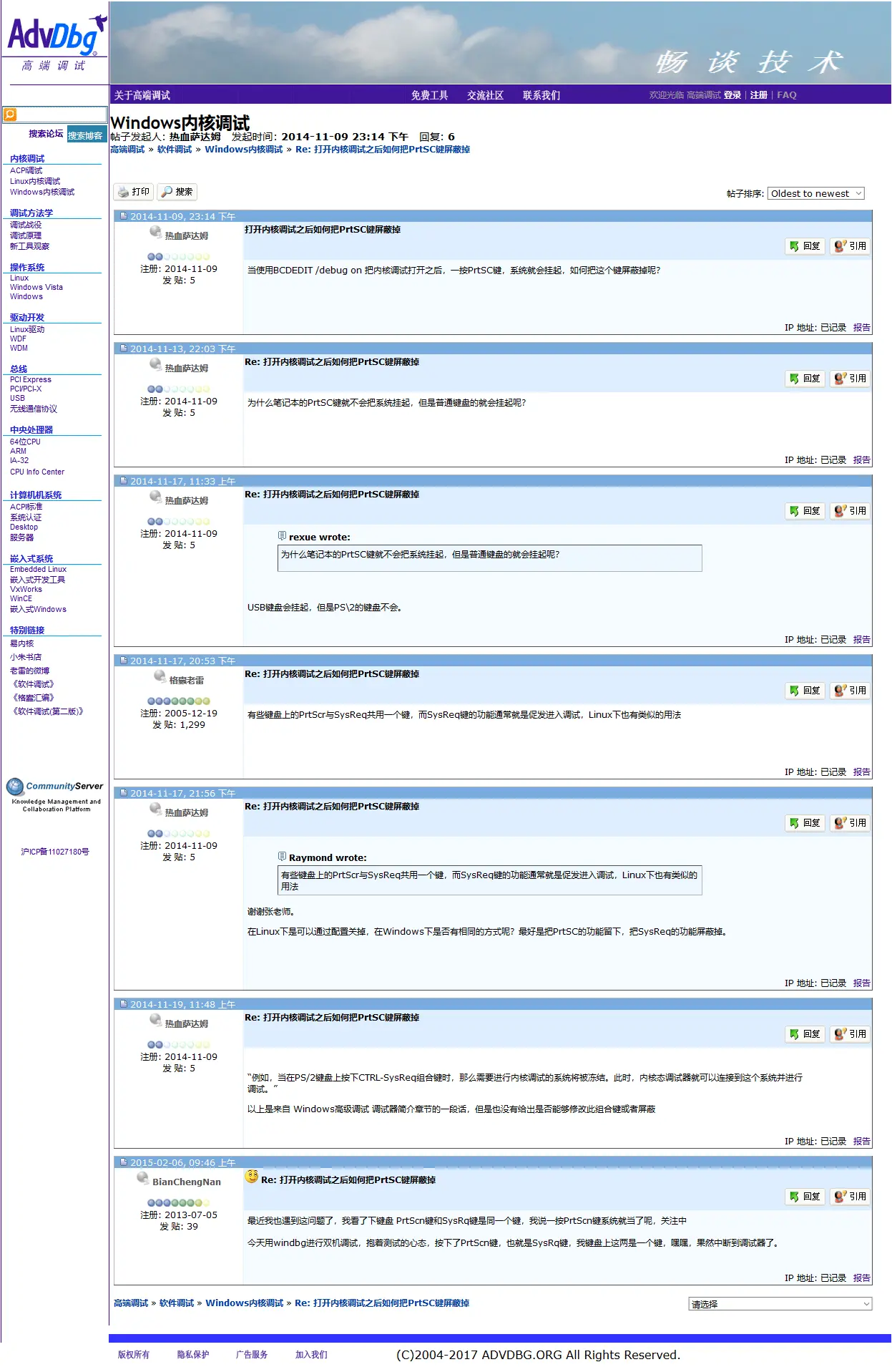The width and height of the screenshot is (892, 1372).
Task: Quote the 格蠹老雷 post at 20:53
Action: 851,691
